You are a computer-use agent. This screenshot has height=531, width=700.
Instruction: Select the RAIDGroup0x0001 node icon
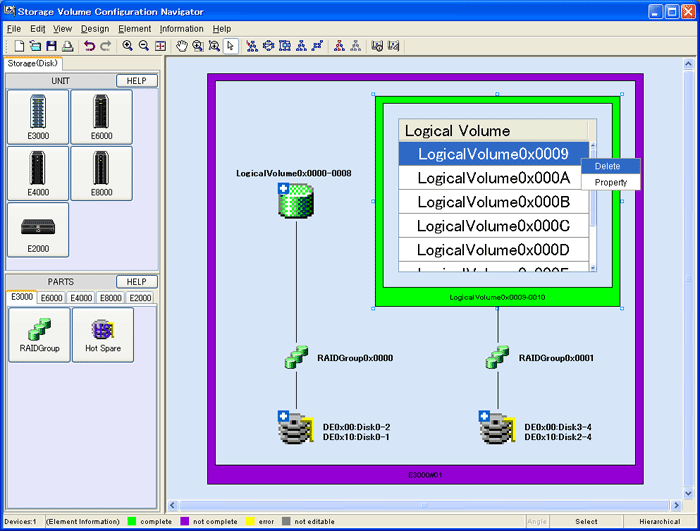pos(497,357)
